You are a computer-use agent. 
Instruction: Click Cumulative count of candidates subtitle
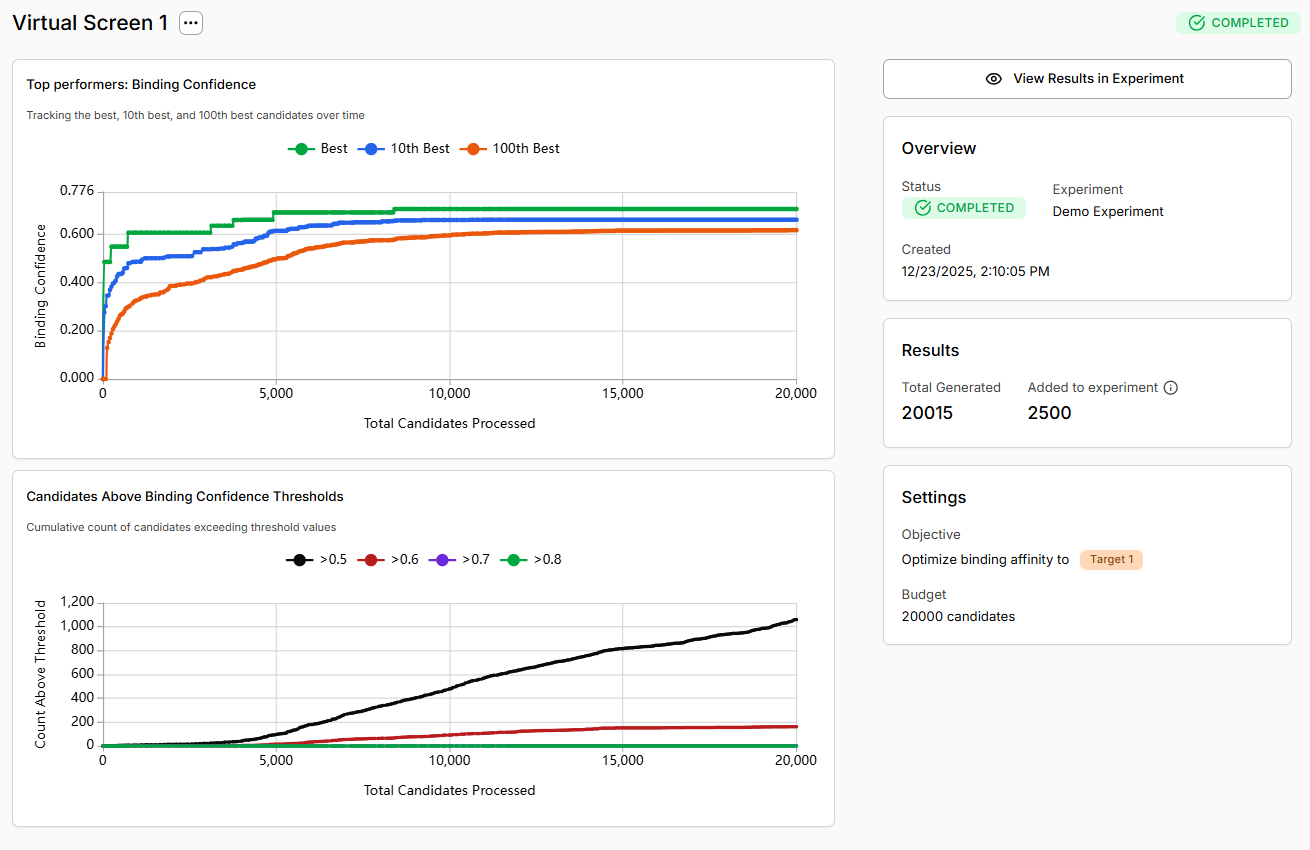tap(181, 528)
